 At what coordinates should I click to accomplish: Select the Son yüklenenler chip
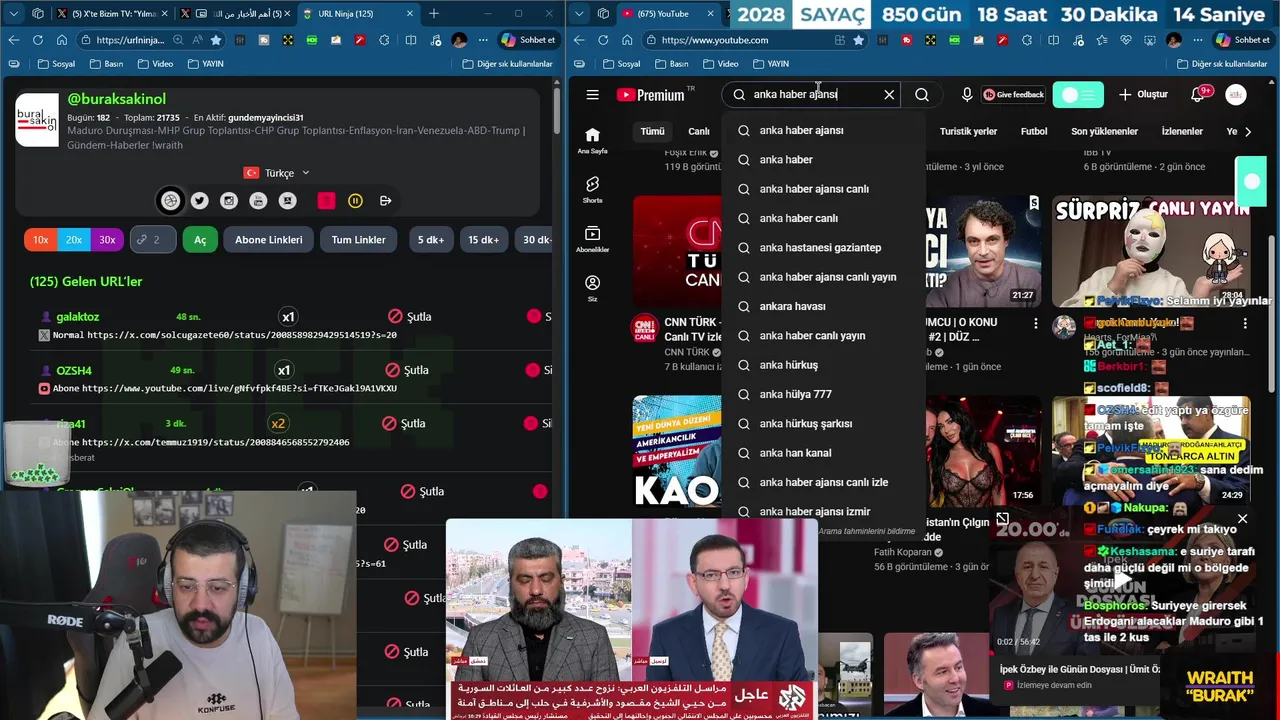1105,131
